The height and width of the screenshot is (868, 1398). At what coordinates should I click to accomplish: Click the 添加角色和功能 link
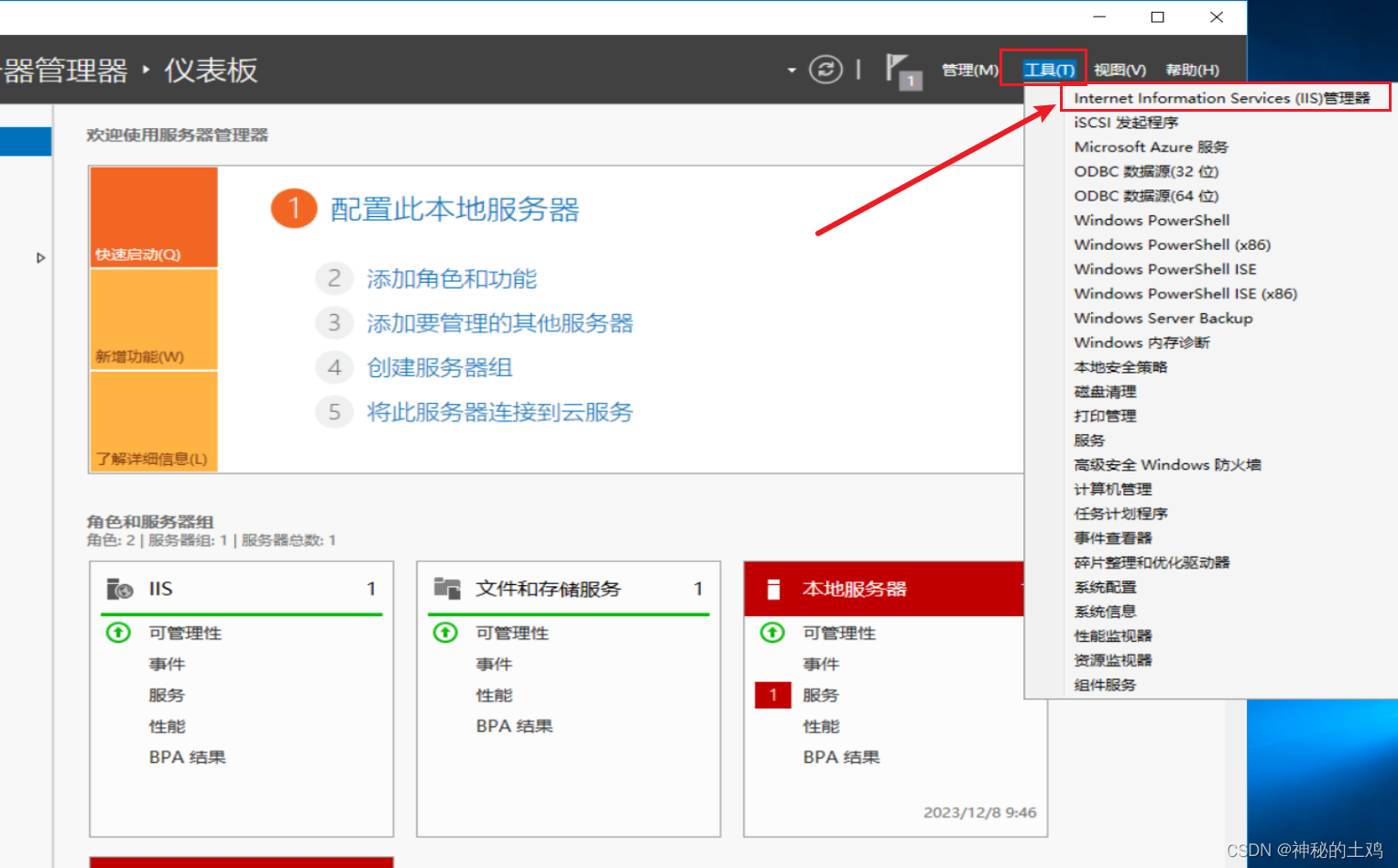coord(452,278)
